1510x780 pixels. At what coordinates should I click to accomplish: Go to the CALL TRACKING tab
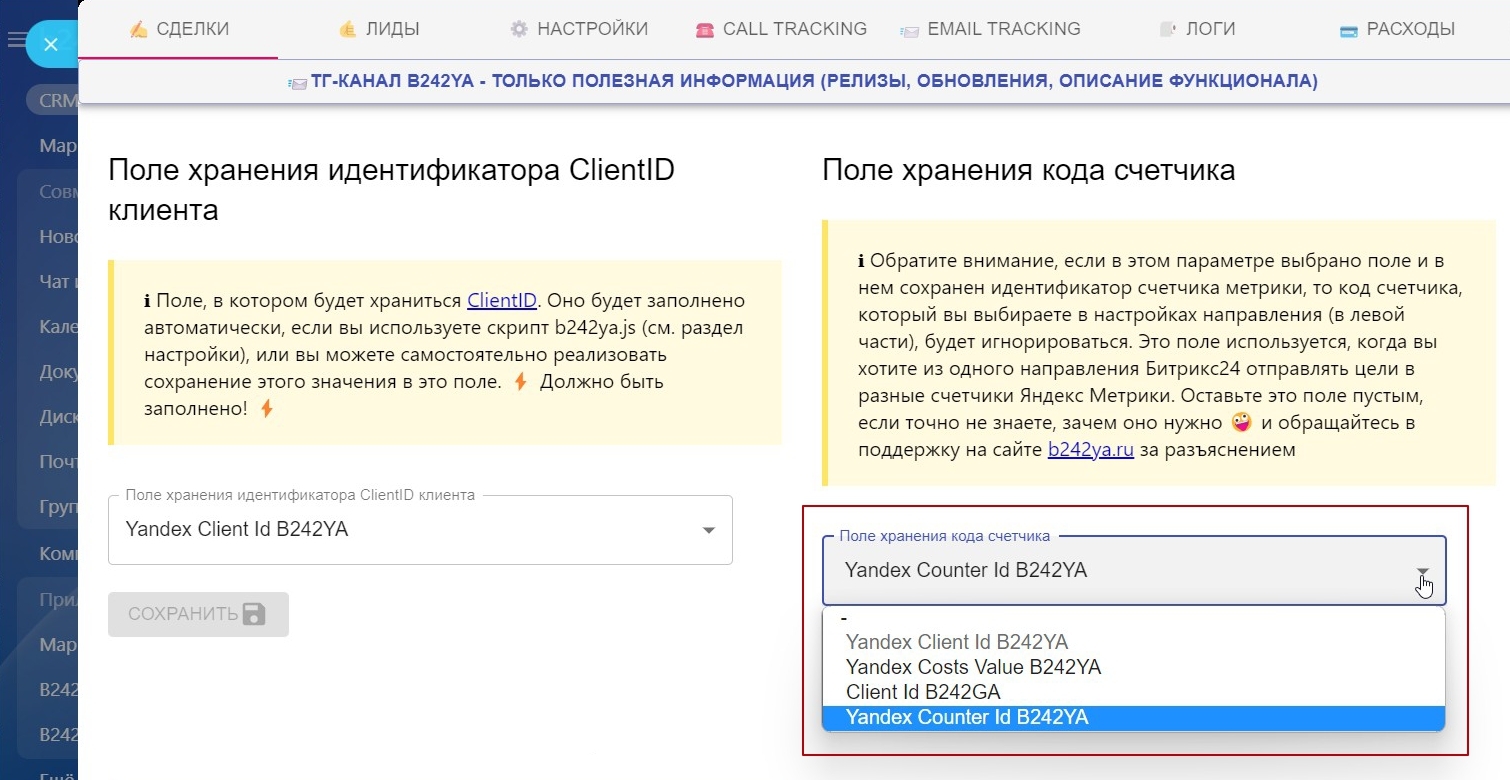(x=781, y=29)
